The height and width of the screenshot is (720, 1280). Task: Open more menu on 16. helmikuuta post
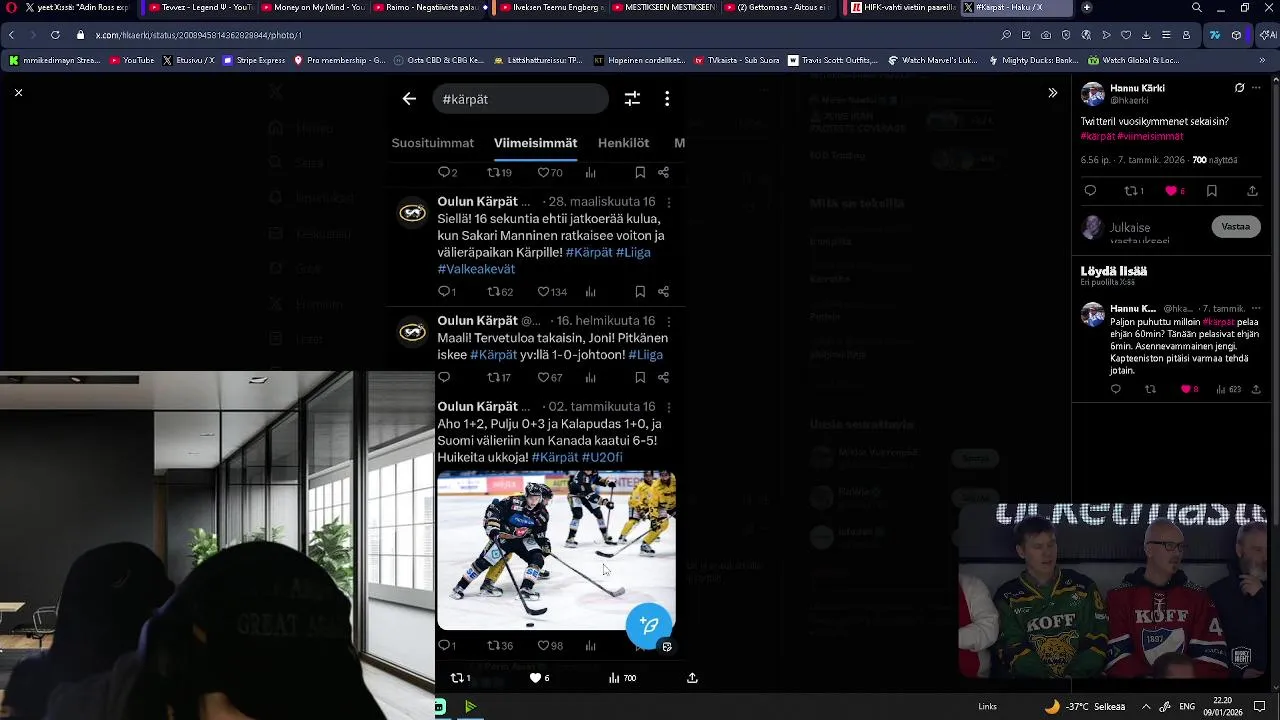pyautogui.click(x=668, y=321)
